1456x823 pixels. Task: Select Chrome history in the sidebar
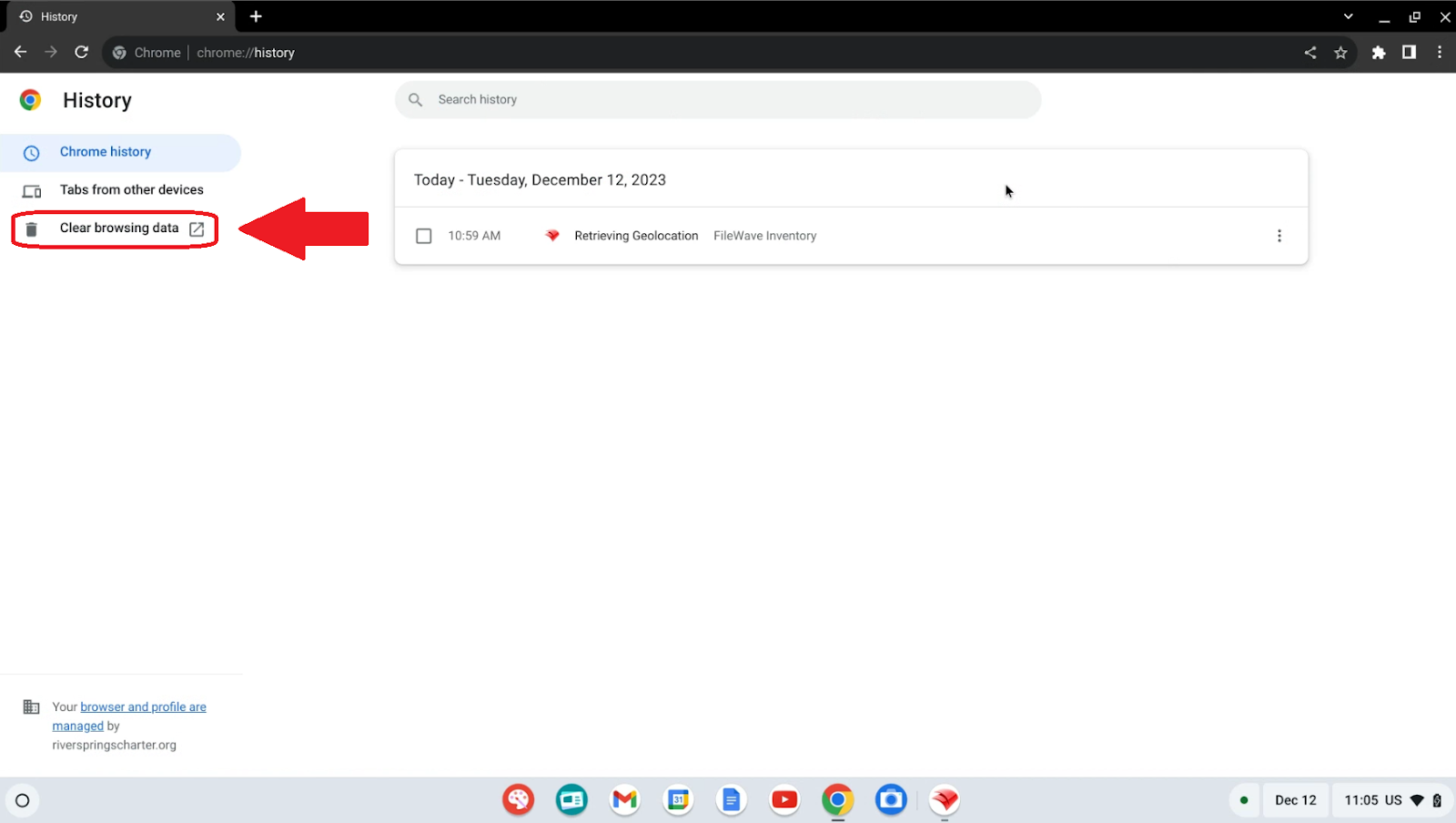106,152
